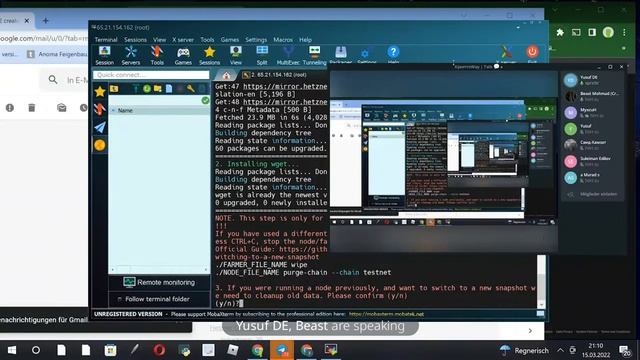Viewport: 640px width, 360px height.
Task: Open the Servers toolbar icon
Action: click(x=131, y=56)
